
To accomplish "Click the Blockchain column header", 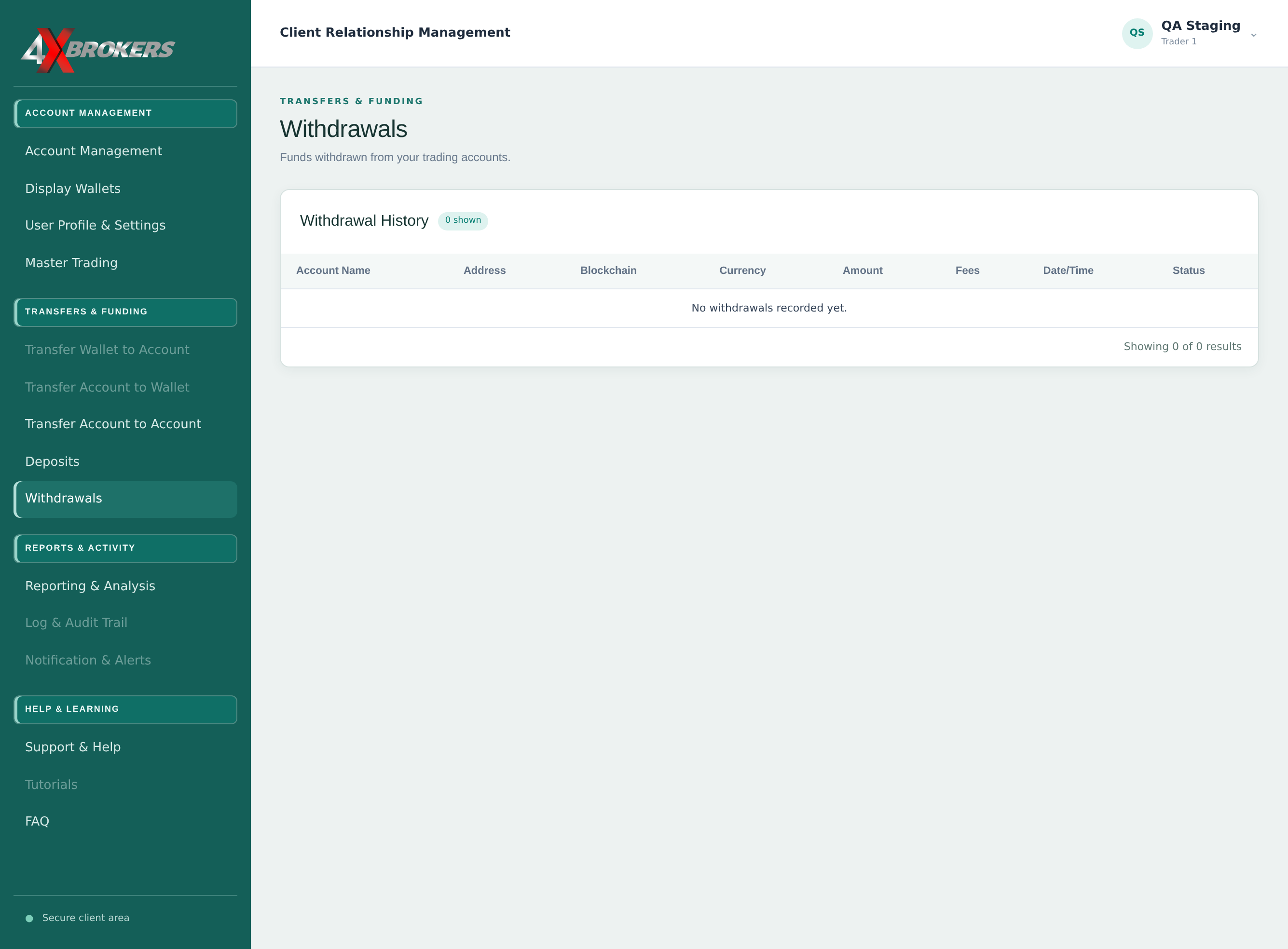I will [x=608, y=271].
